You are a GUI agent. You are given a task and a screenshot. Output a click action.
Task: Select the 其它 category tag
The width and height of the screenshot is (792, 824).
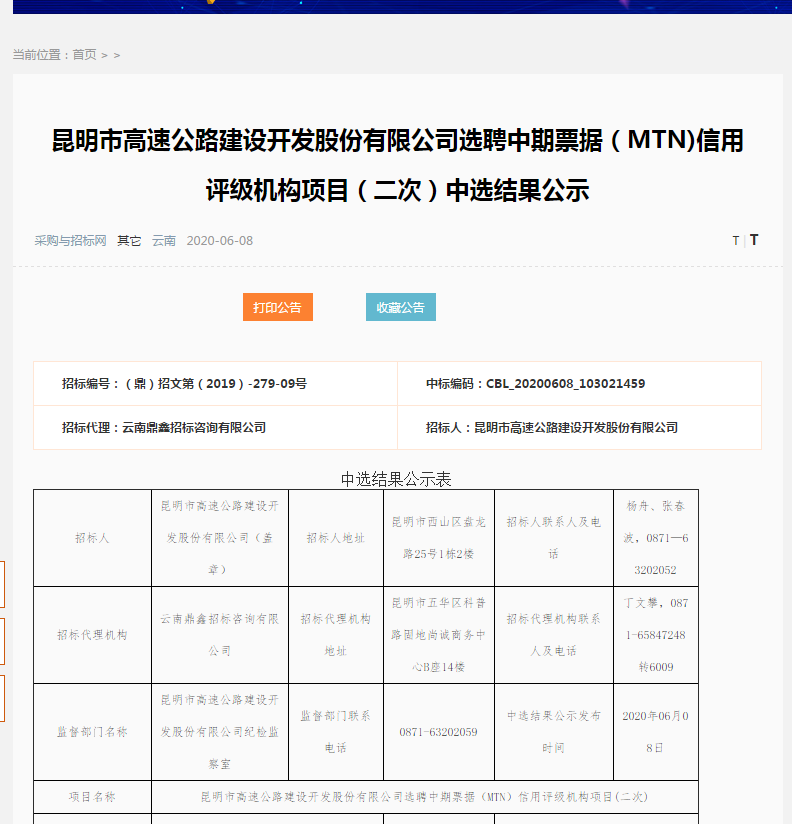129,241
